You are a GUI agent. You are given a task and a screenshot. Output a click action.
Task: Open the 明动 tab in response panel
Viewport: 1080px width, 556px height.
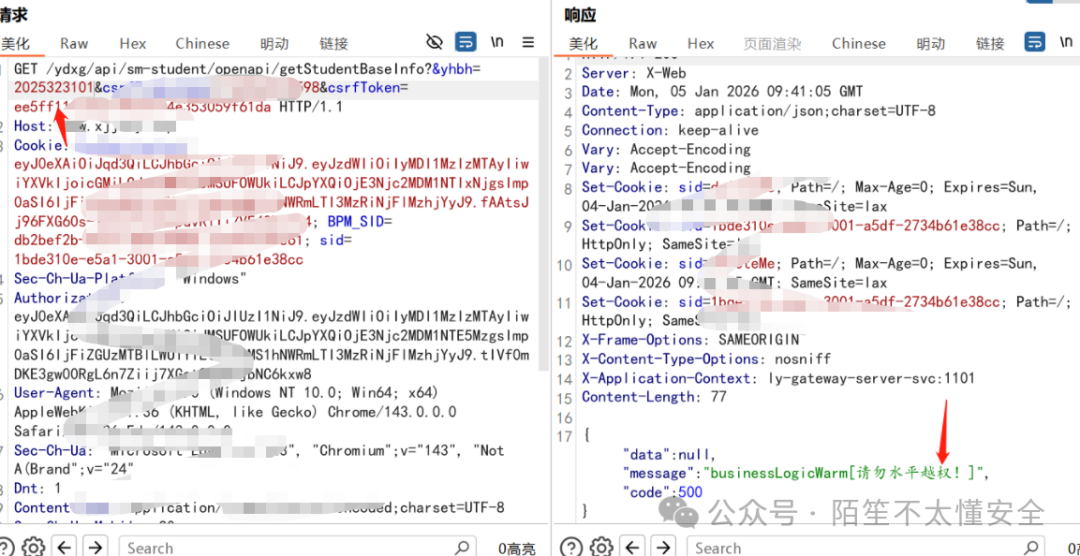click(931, 43)
